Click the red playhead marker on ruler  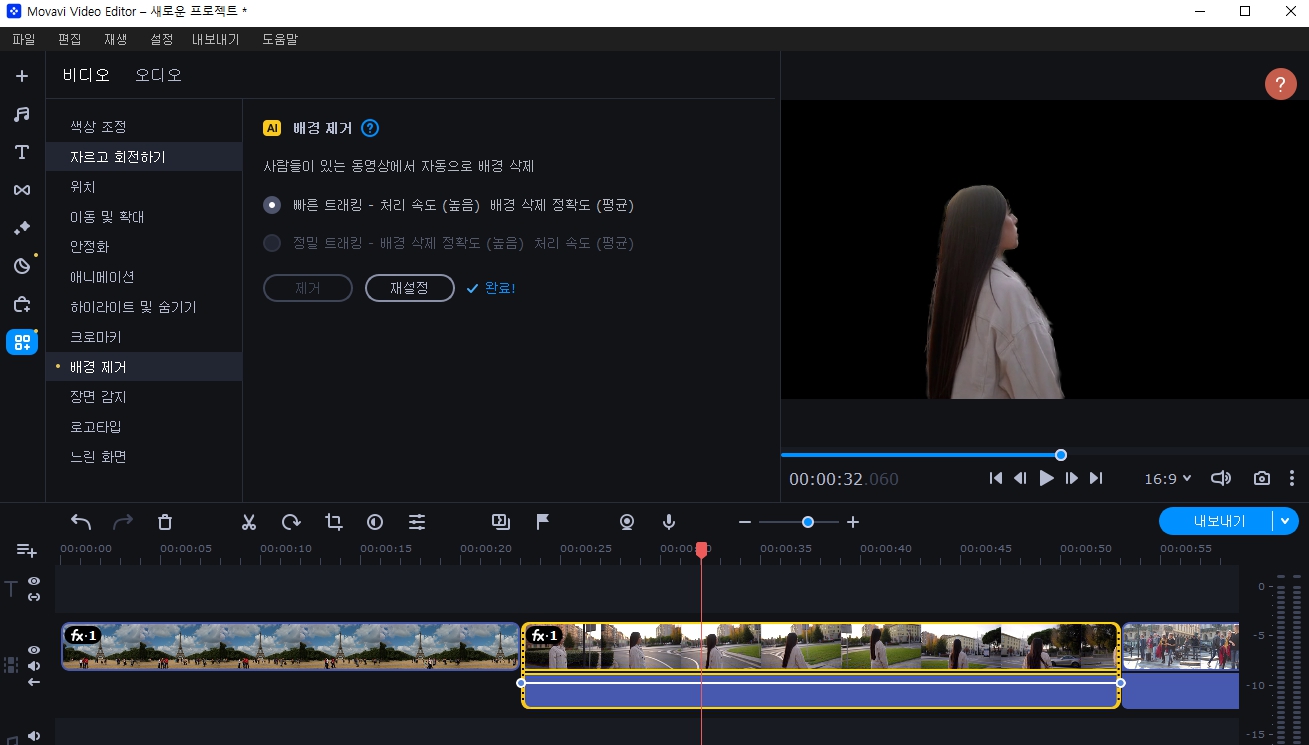702,550
